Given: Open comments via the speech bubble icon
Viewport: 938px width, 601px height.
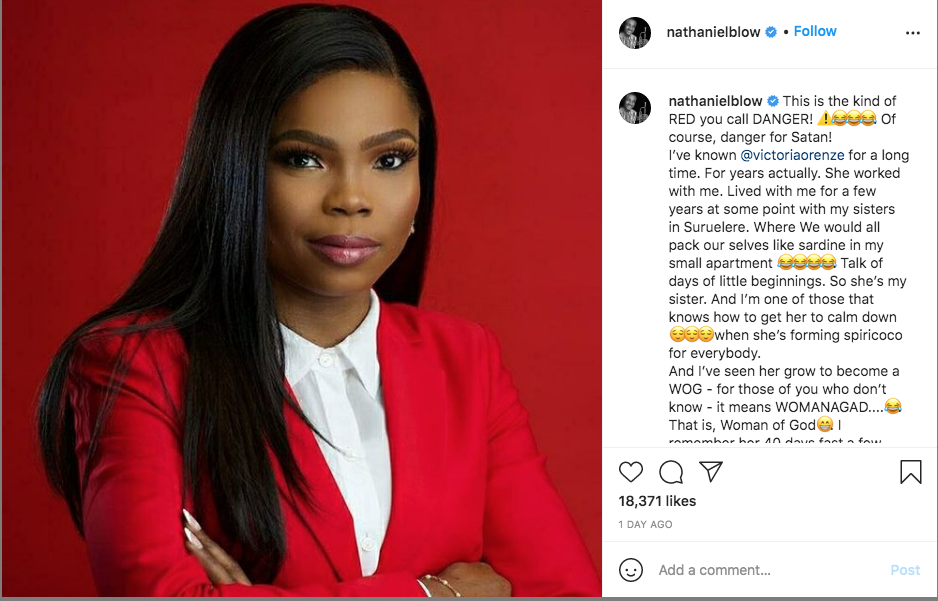Looking at the screenshot, I should 671,472.
